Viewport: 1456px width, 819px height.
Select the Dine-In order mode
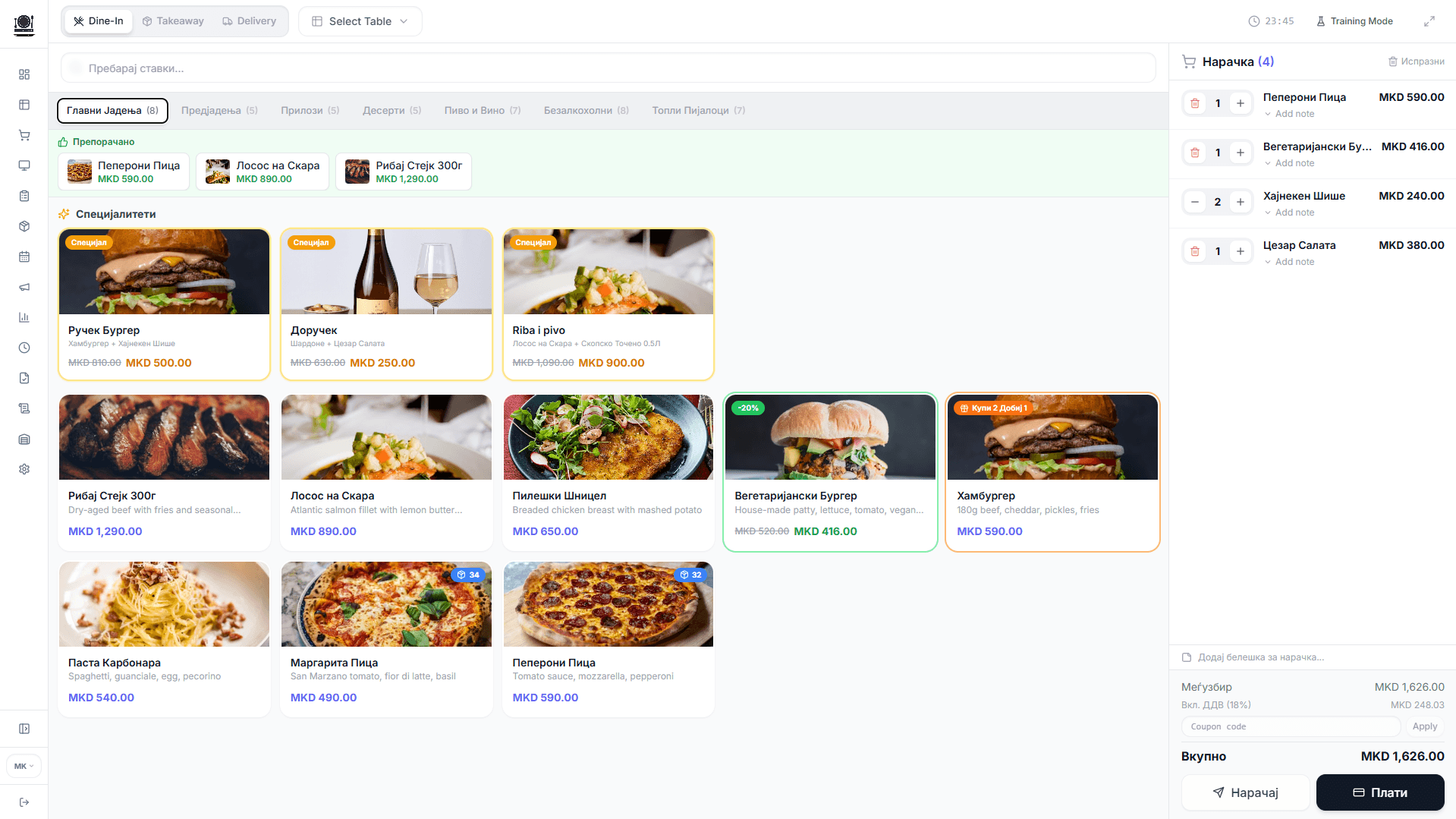click(x=99, y=21)
